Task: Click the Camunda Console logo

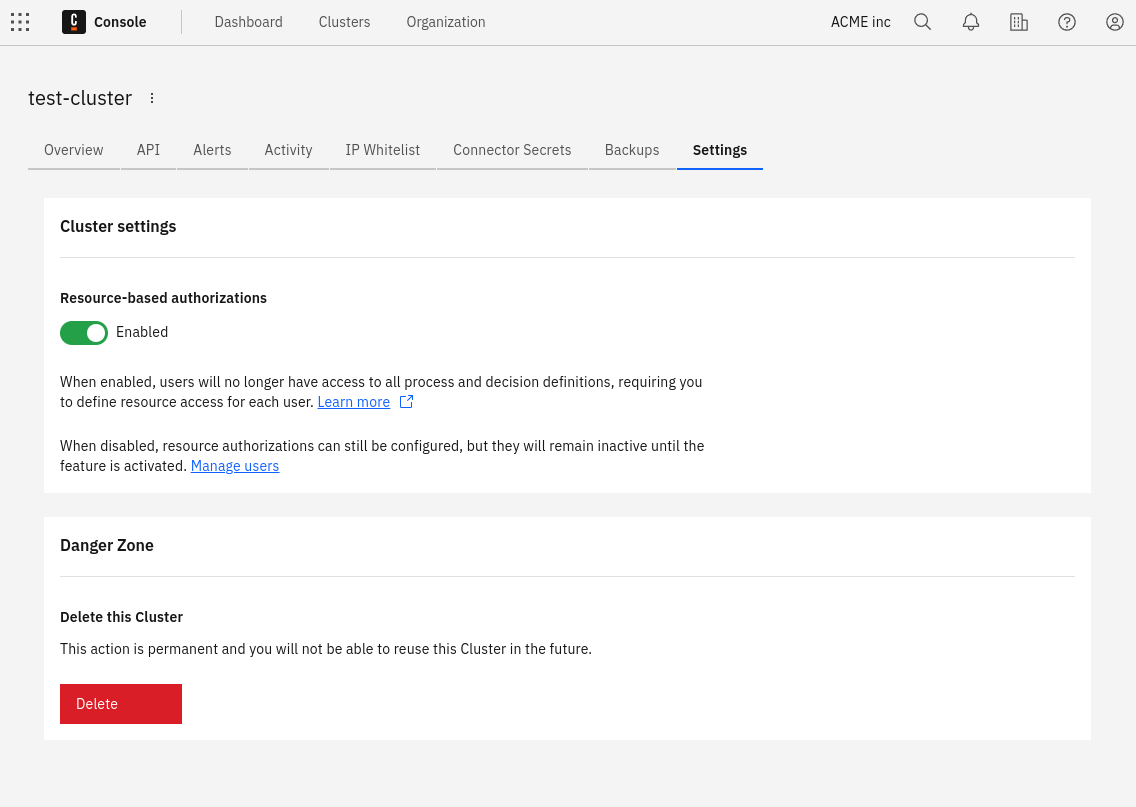Action: pyautogui.click(x=74, y=22)
